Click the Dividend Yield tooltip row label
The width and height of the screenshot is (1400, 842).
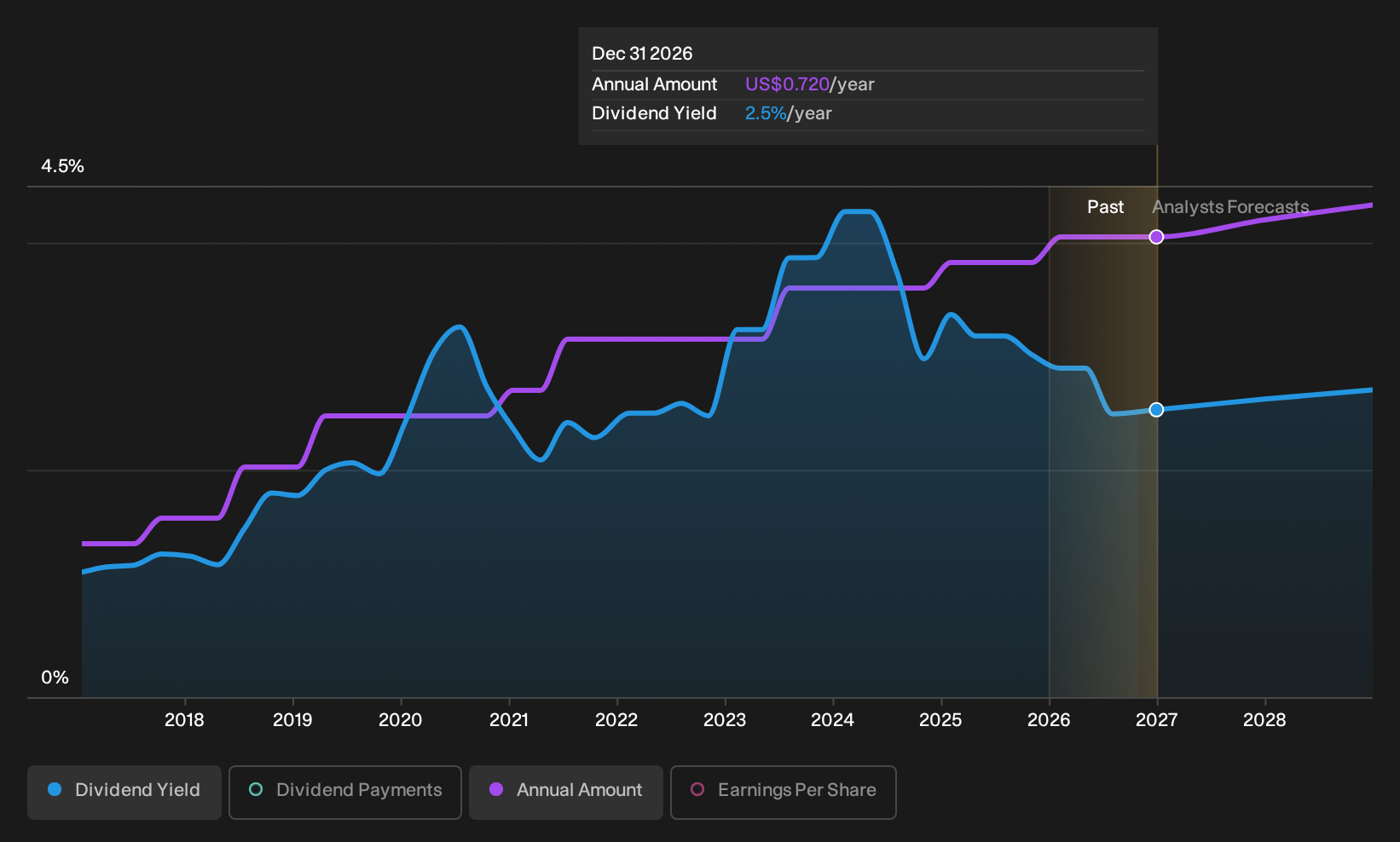tap(654, 113)
